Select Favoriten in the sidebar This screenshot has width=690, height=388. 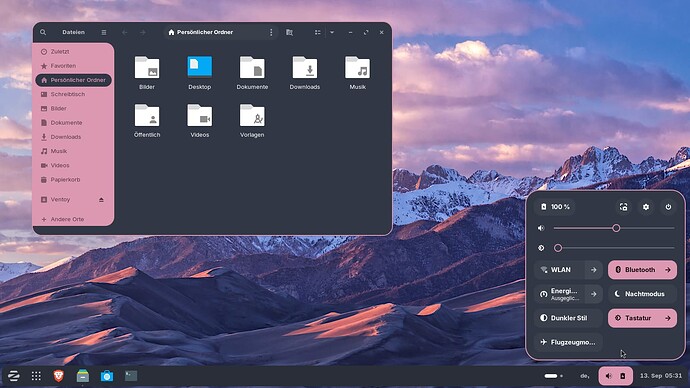point(73,66)
